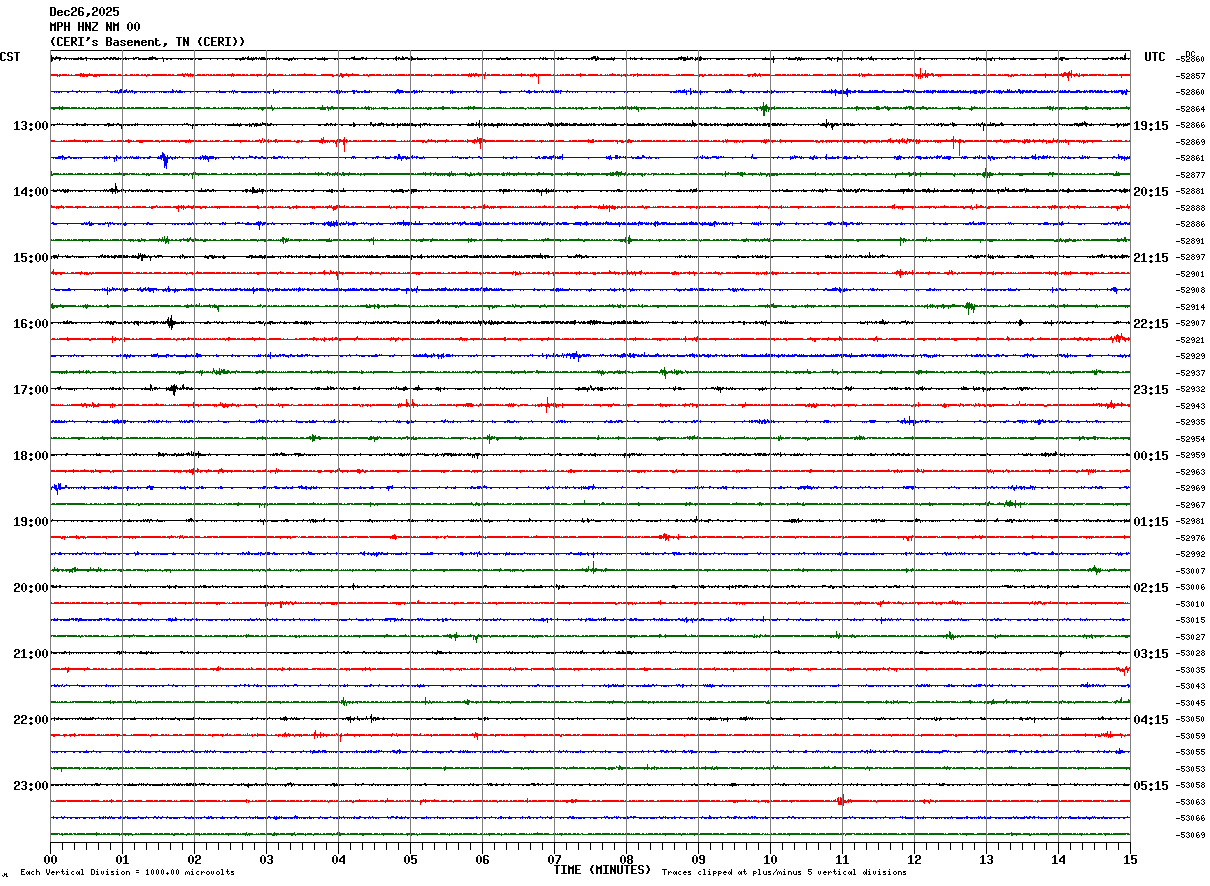Screen dimensions: 1210x886
Task: Click the DC offset value -52908
Action: point(1191,290)
